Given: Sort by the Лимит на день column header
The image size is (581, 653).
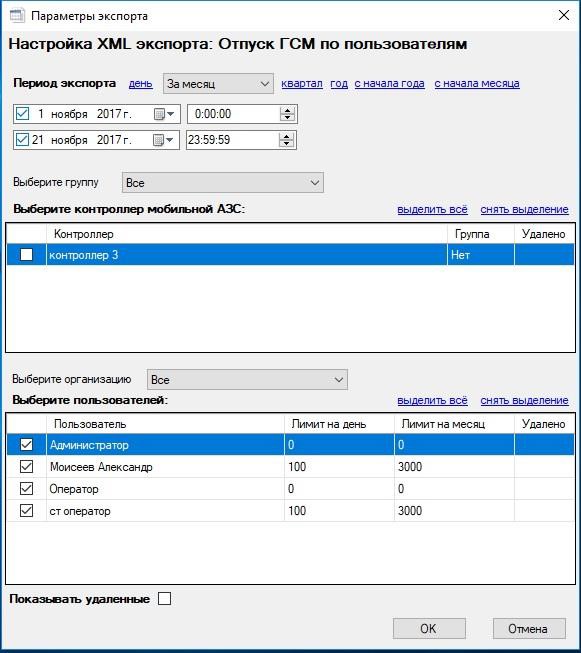Looking at the screenshot, I should (339, 424).
